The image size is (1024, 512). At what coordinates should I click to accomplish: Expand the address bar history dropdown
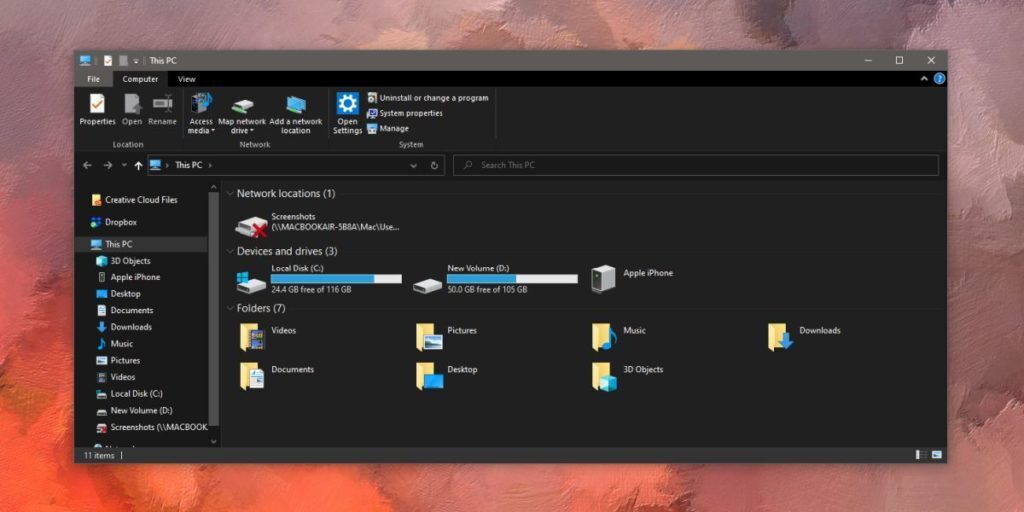point(414,165)
